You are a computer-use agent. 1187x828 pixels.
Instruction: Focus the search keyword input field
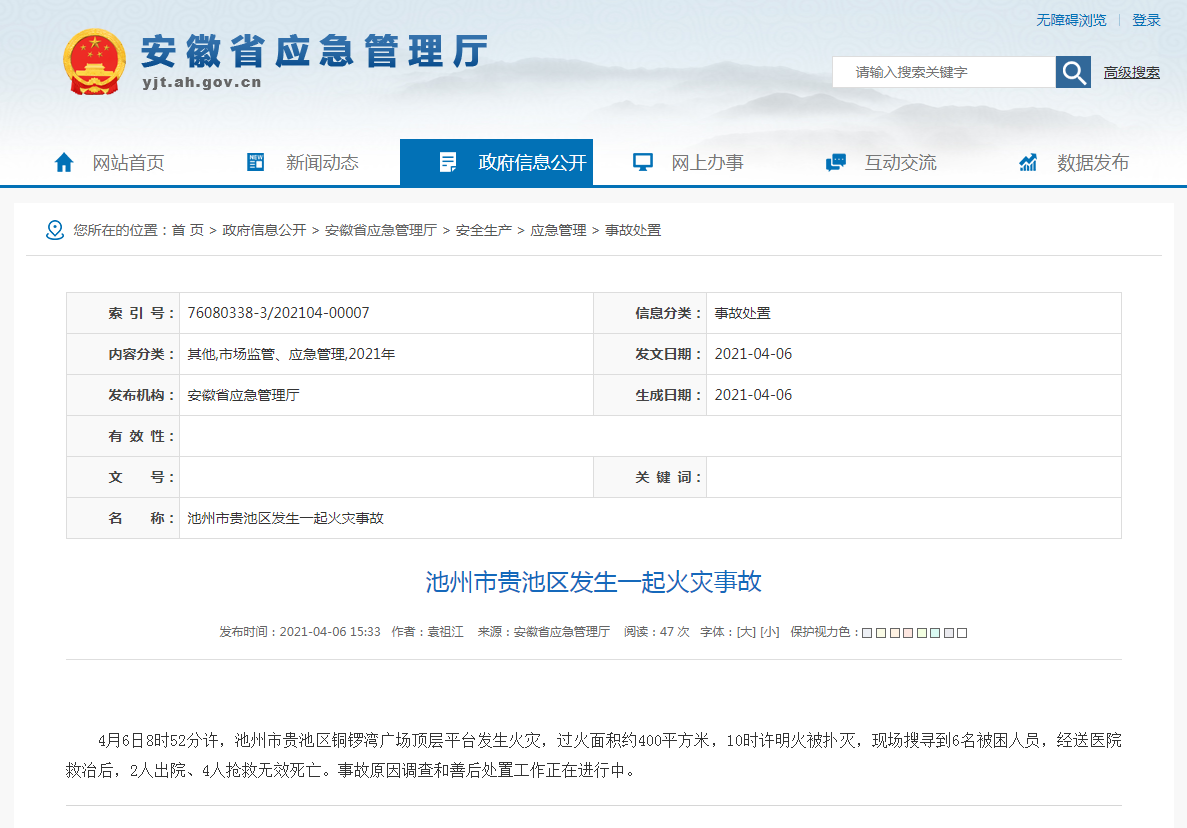pos(943,72)
